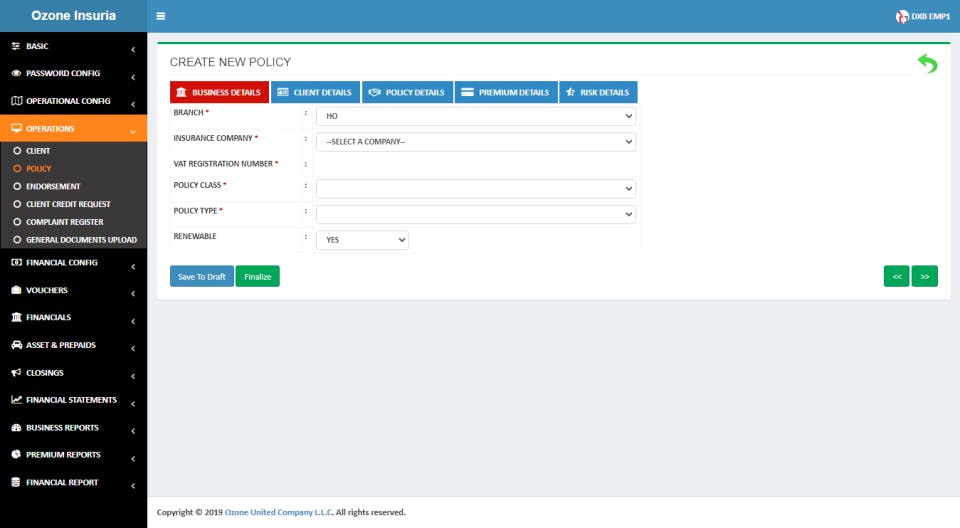Click the Operations monitor icon
This screenshot has width=960, height=528.
[x=17, y=129]
